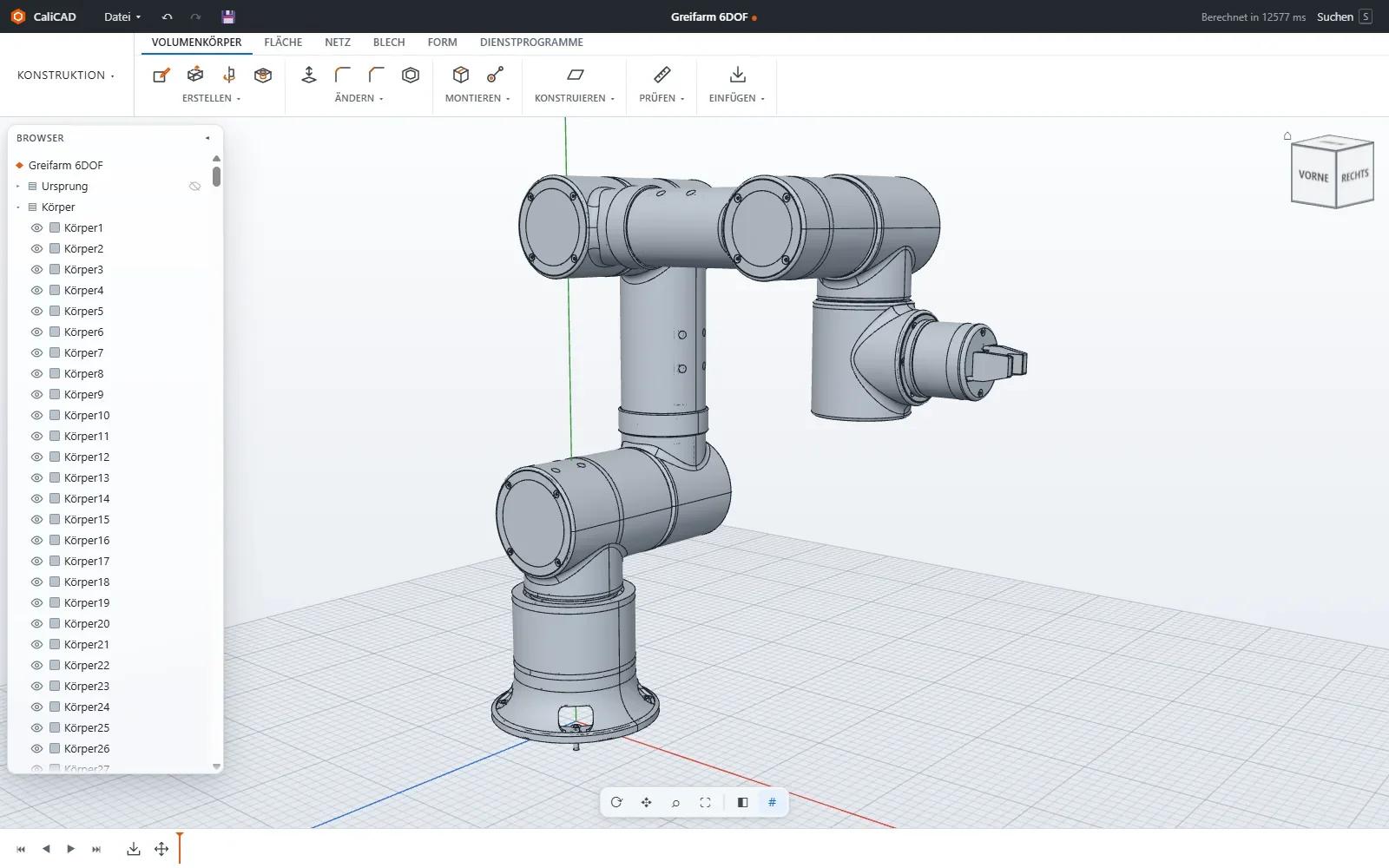Viewport: 1389px width, 868px height.
Task: Save the document with the floppy icon
Action: [228, 16]
